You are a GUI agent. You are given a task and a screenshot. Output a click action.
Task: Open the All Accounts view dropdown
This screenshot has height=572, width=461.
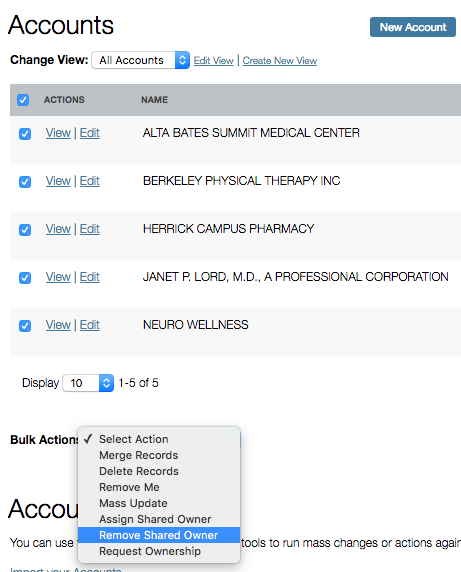[140, 60]
